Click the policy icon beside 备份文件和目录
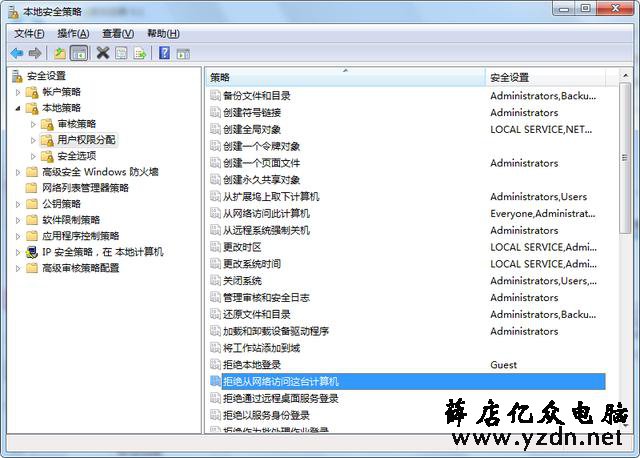This screenshot has height=458, width=640. pos(215,96)
